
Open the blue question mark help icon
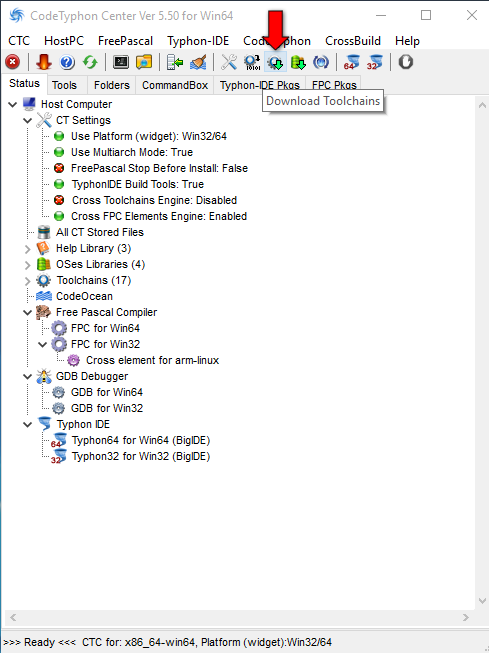[x=67, y=62]
